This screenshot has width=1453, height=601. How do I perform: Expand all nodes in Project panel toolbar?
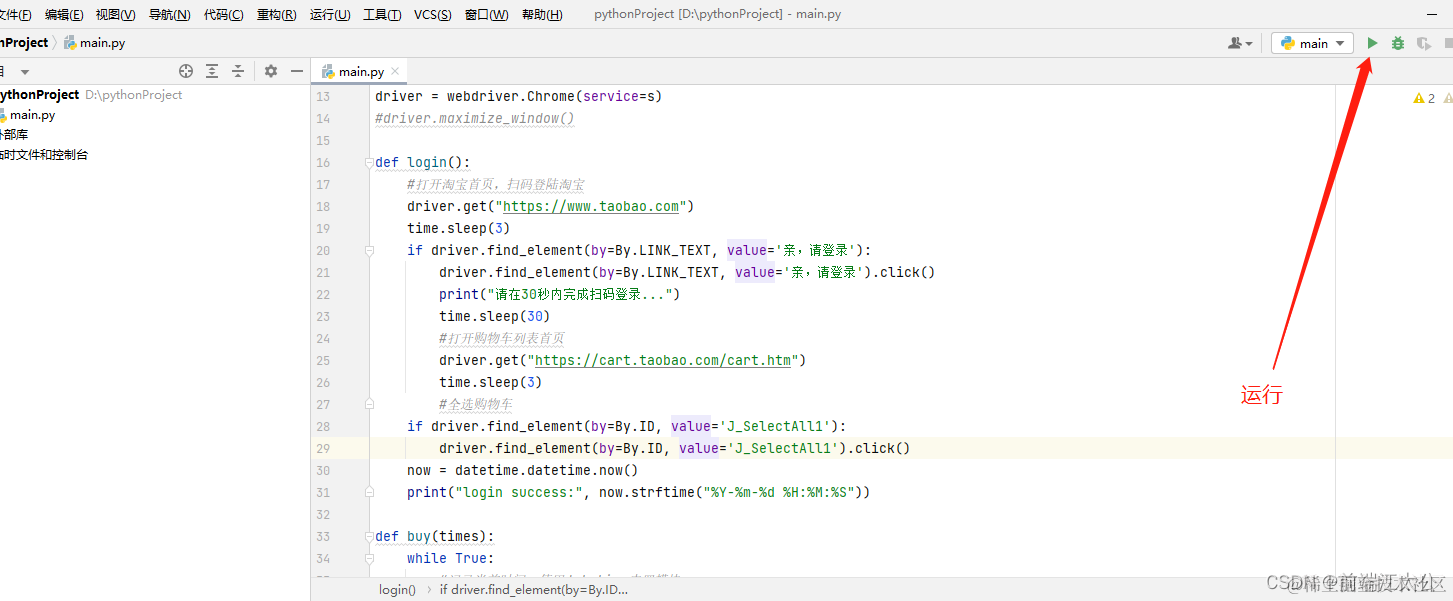[x=212, y=71]
